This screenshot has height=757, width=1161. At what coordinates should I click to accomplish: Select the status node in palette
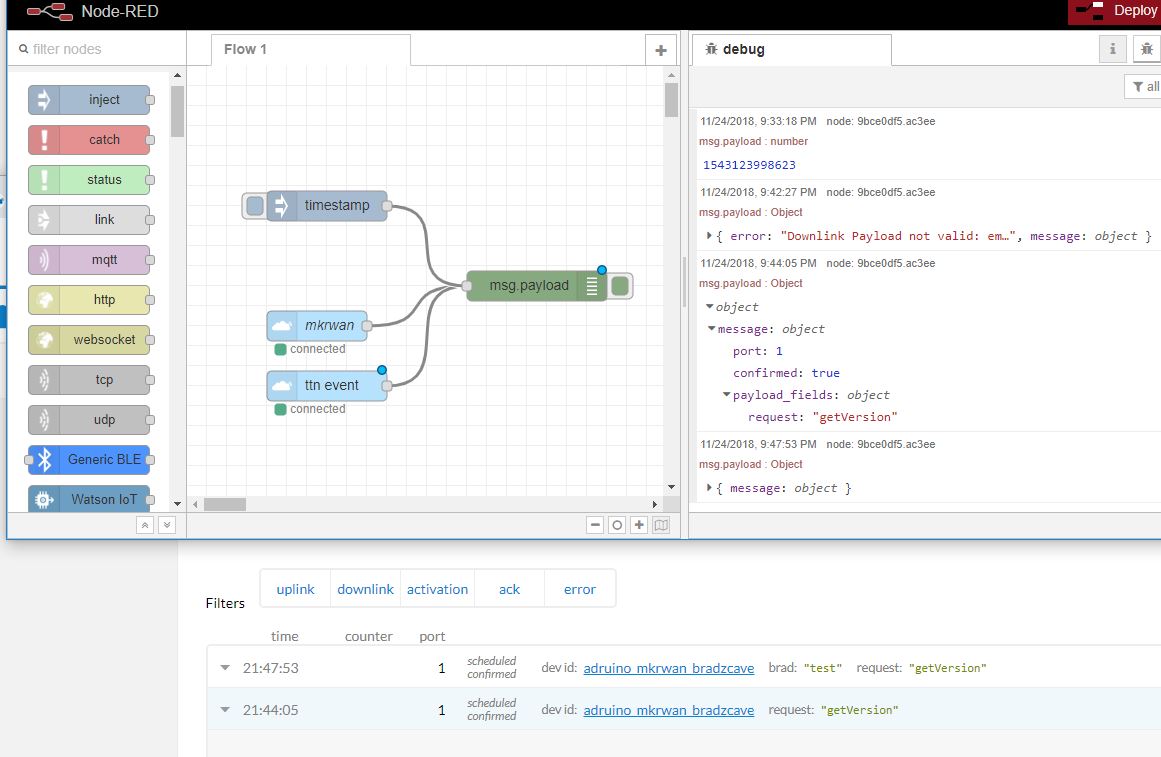point(89,180)
